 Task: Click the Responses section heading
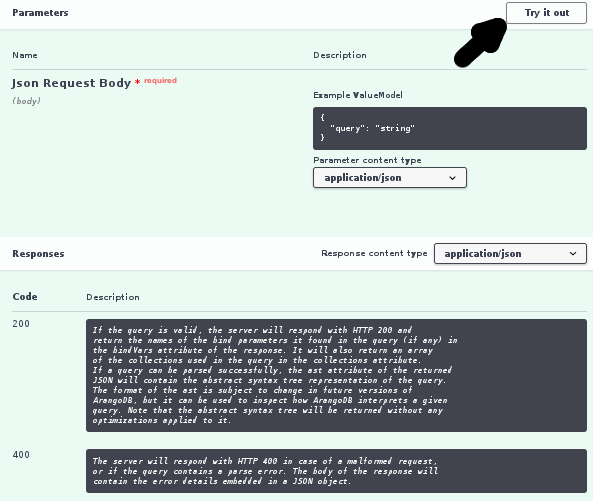coord(38,254)
